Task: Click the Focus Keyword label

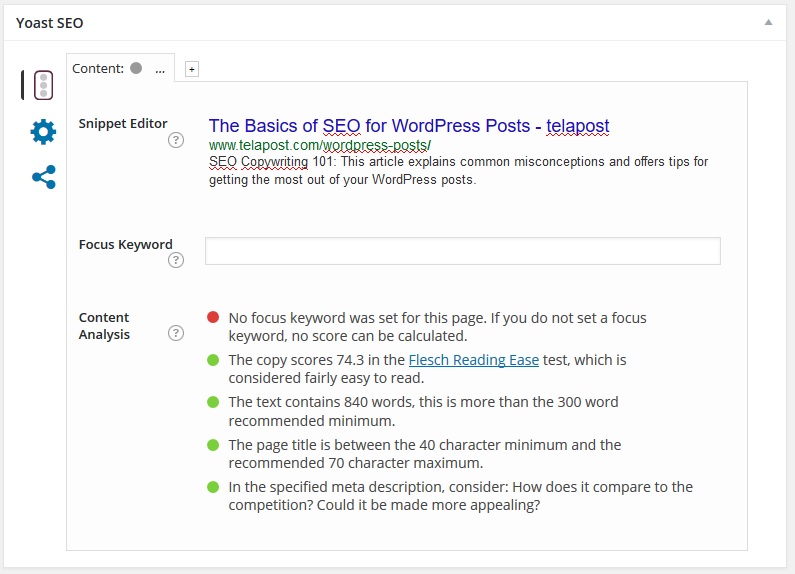Action: [x=126, y=244]
